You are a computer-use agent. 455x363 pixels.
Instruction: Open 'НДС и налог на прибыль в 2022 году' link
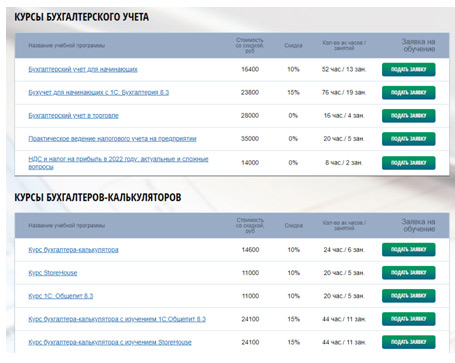tap(118, 163)
